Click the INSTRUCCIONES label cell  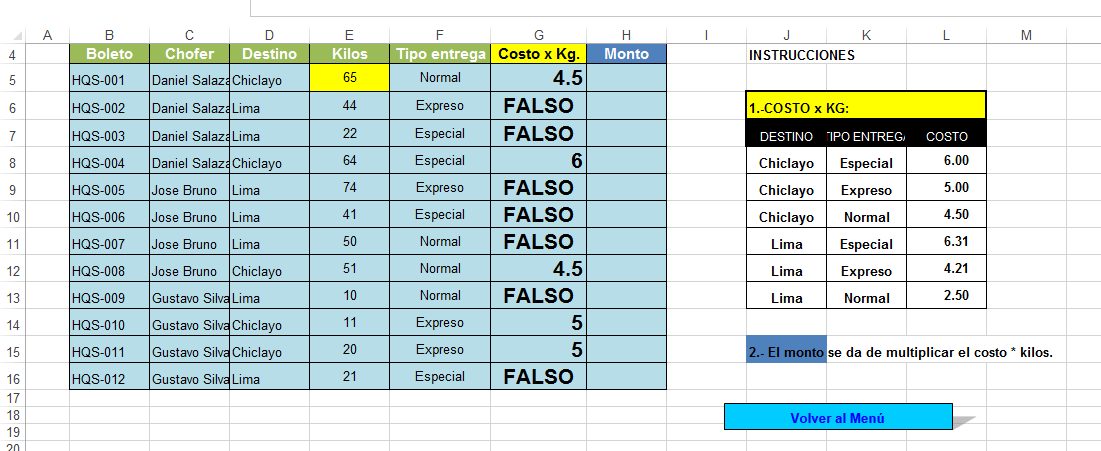801,55
